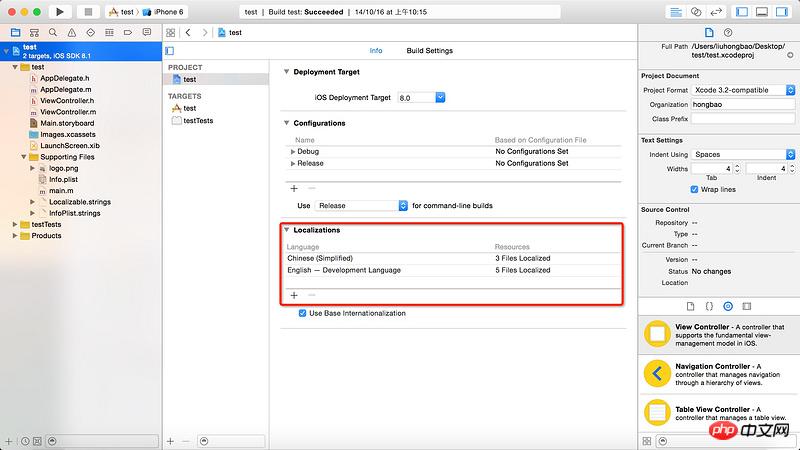800x450 pixels.
Task: Toggle the Wrap lines checkbox
Action: [694, 189]
